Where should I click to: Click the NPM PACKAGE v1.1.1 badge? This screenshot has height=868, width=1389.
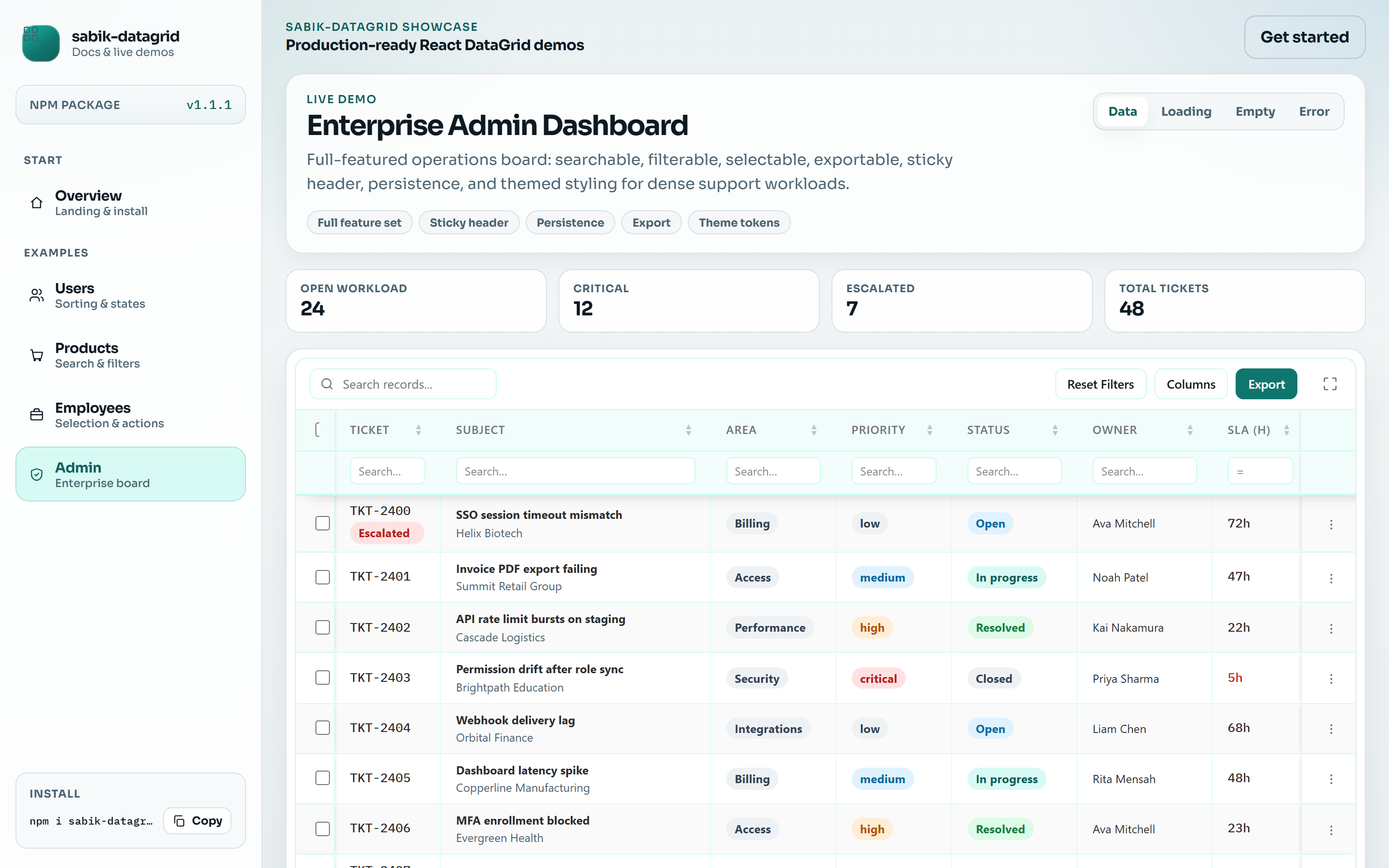tap(131, 105)
